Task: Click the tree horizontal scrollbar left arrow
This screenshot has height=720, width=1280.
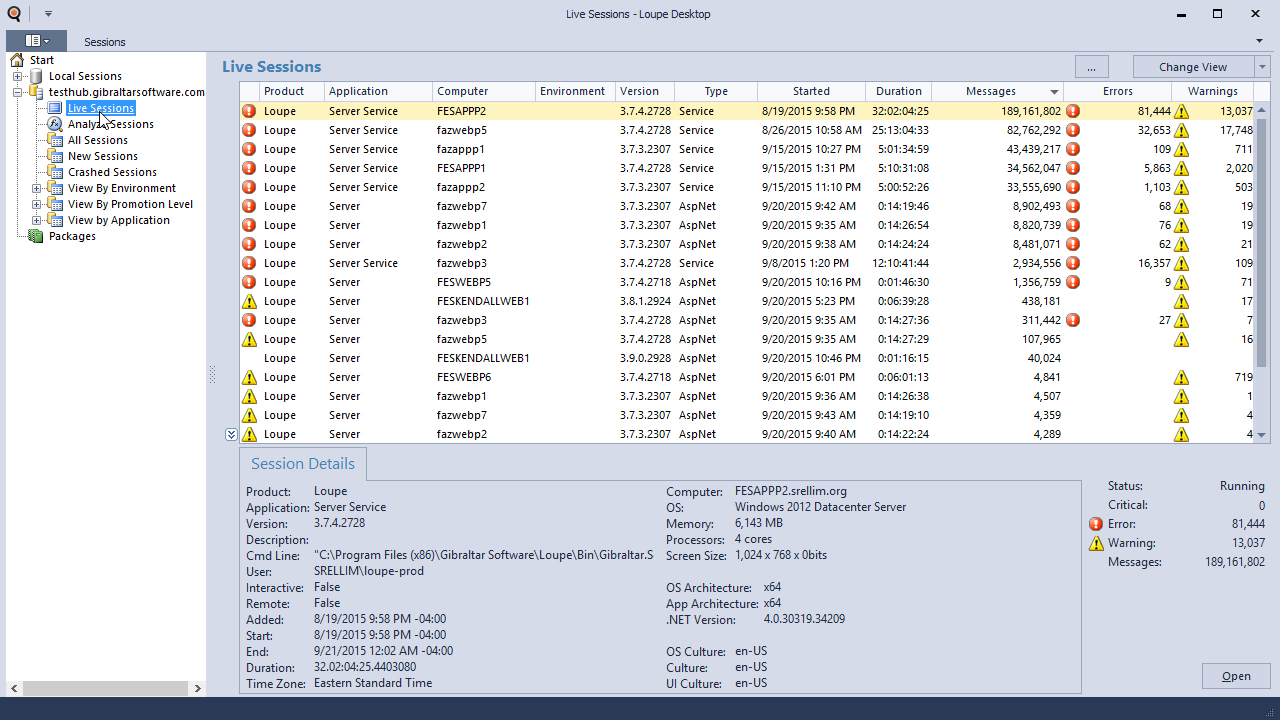Action: pyautogui.click(x=14, y=688)
